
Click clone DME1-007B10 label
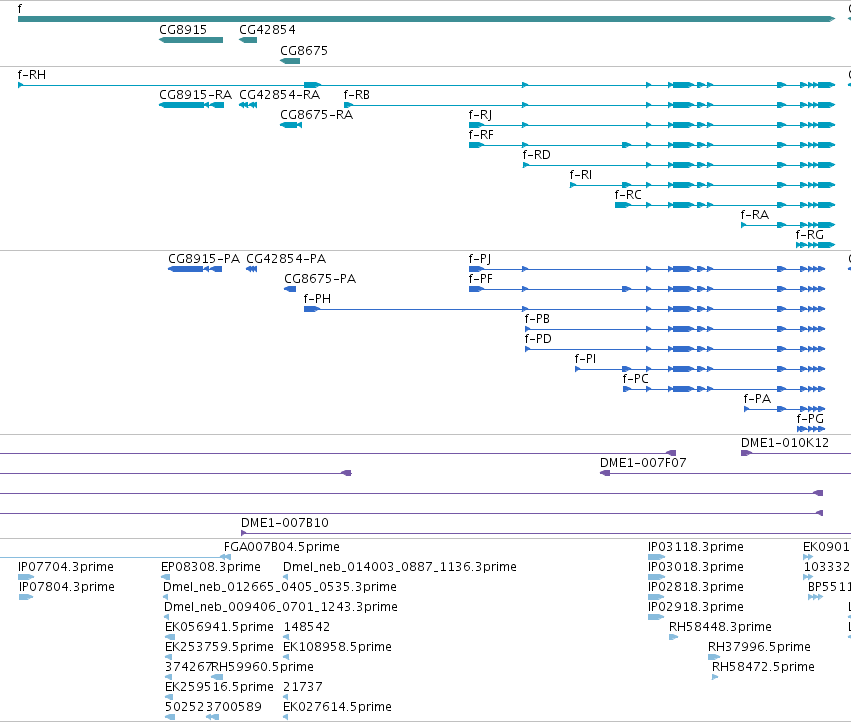click(285, 523)
